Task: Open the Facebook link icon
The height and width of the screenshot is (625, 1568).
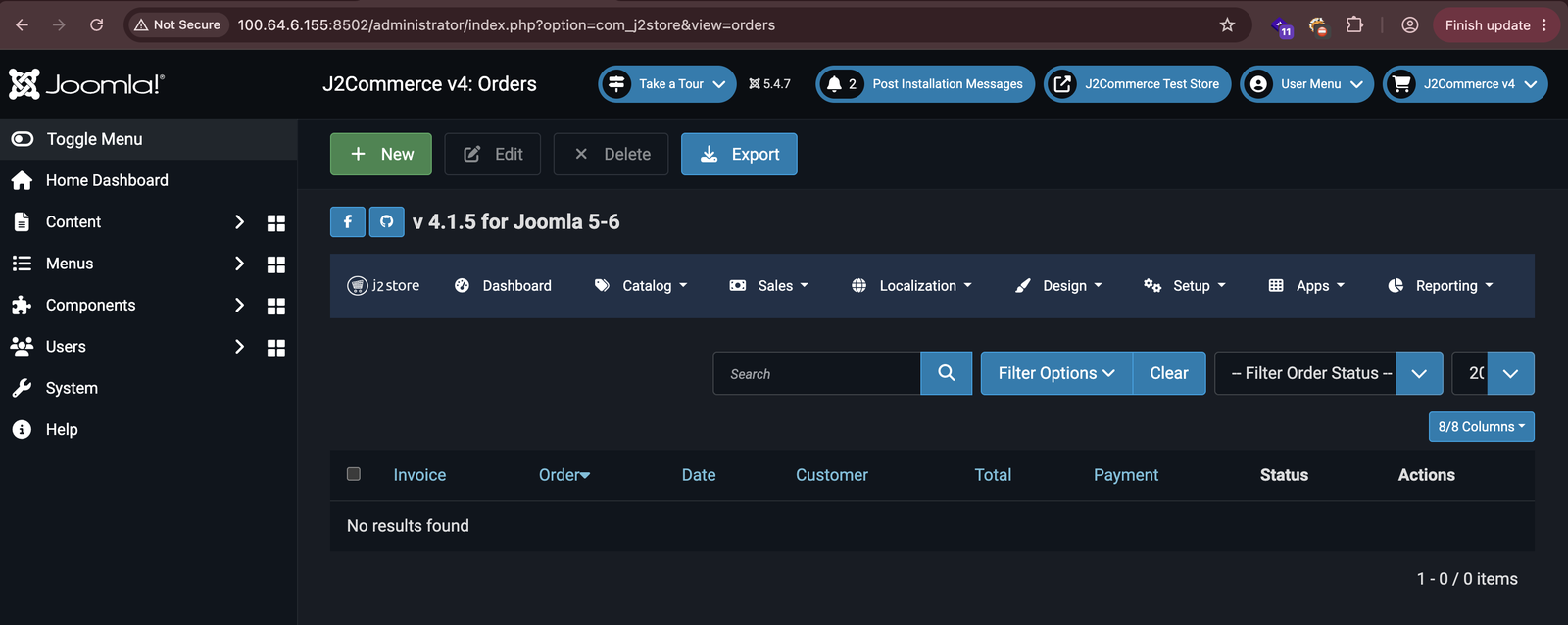Action: (348, 221)
